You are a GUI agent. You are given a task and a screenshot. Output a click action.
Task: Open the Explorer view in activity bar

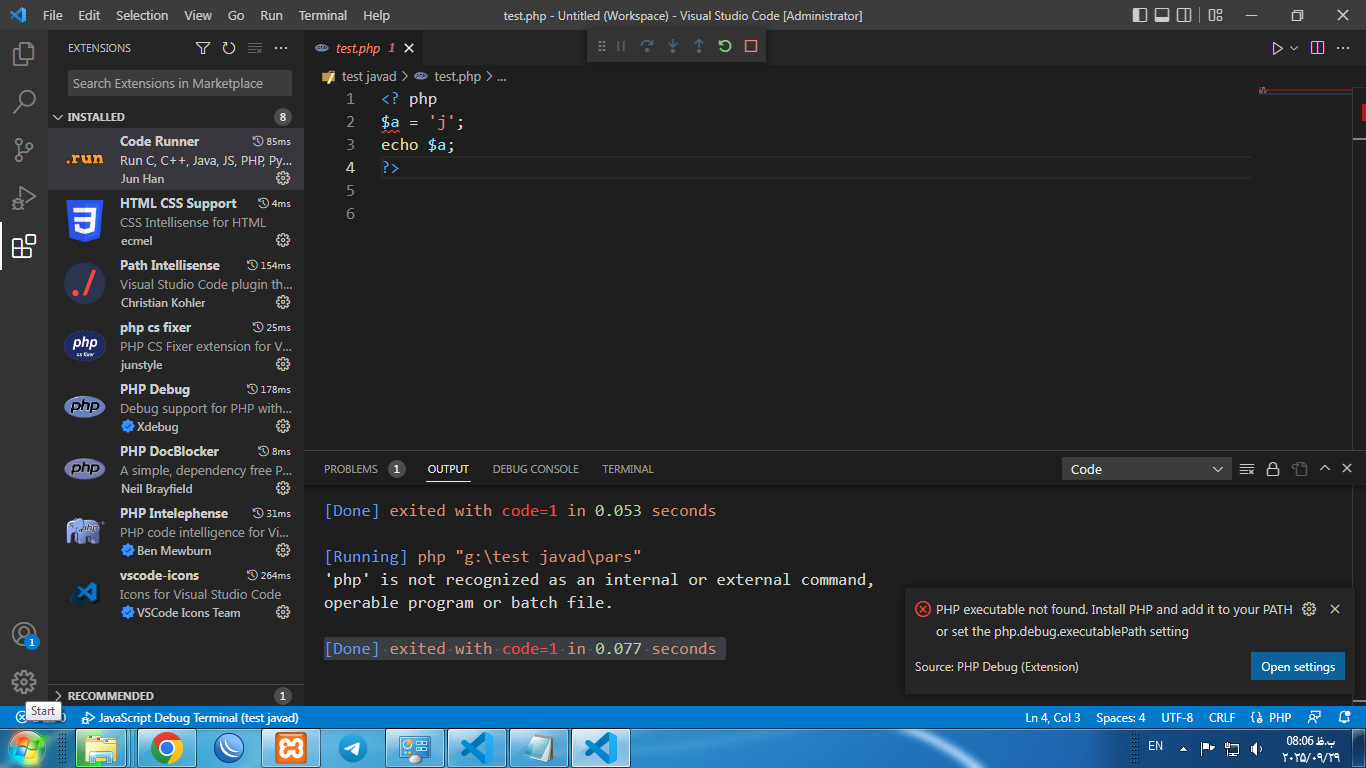click(24, 54)
